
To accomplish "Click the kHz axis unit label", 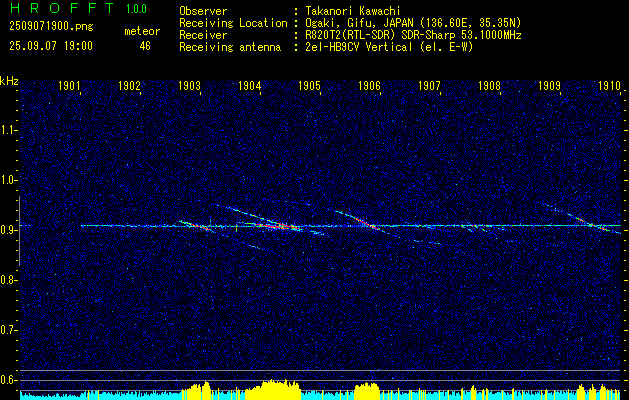I will point(10,81).
